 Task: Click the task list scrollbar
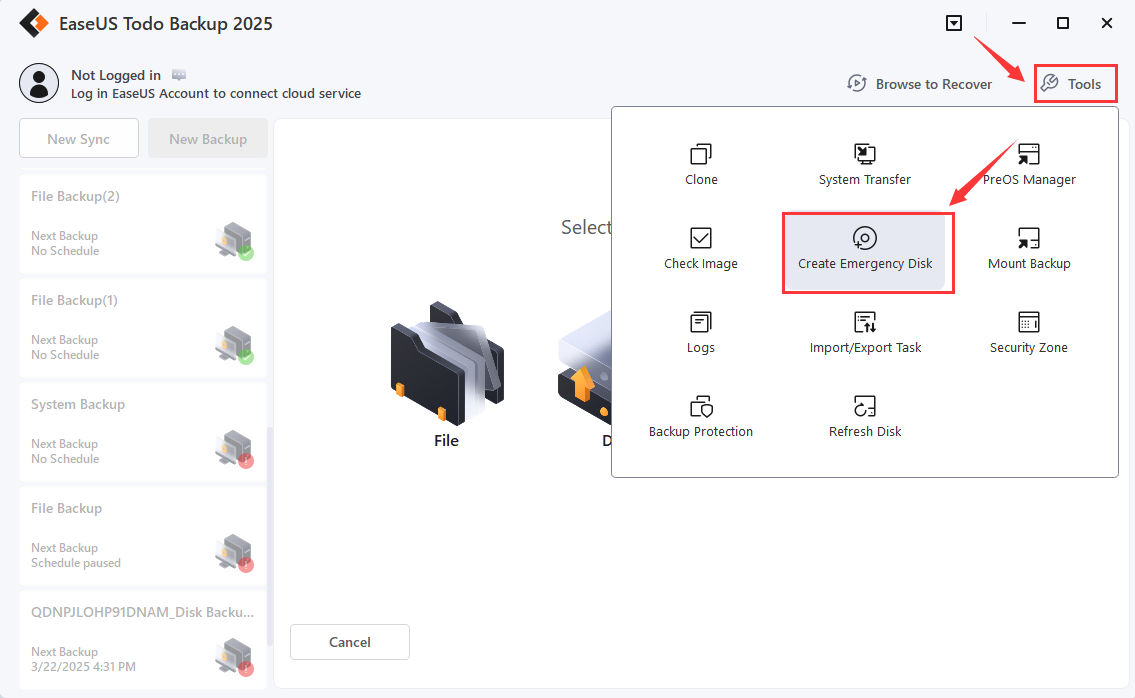(x=270, y=536)
